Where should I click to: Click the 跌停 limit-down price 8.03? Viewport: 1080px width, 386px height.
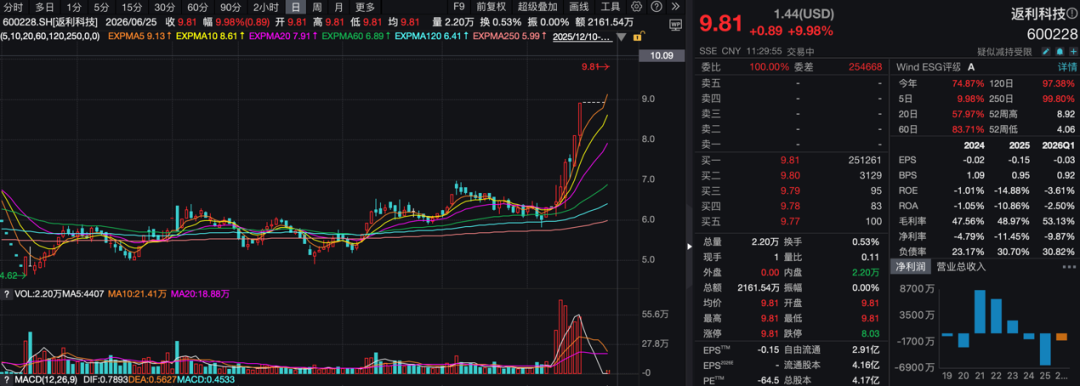tap(871, 334)
